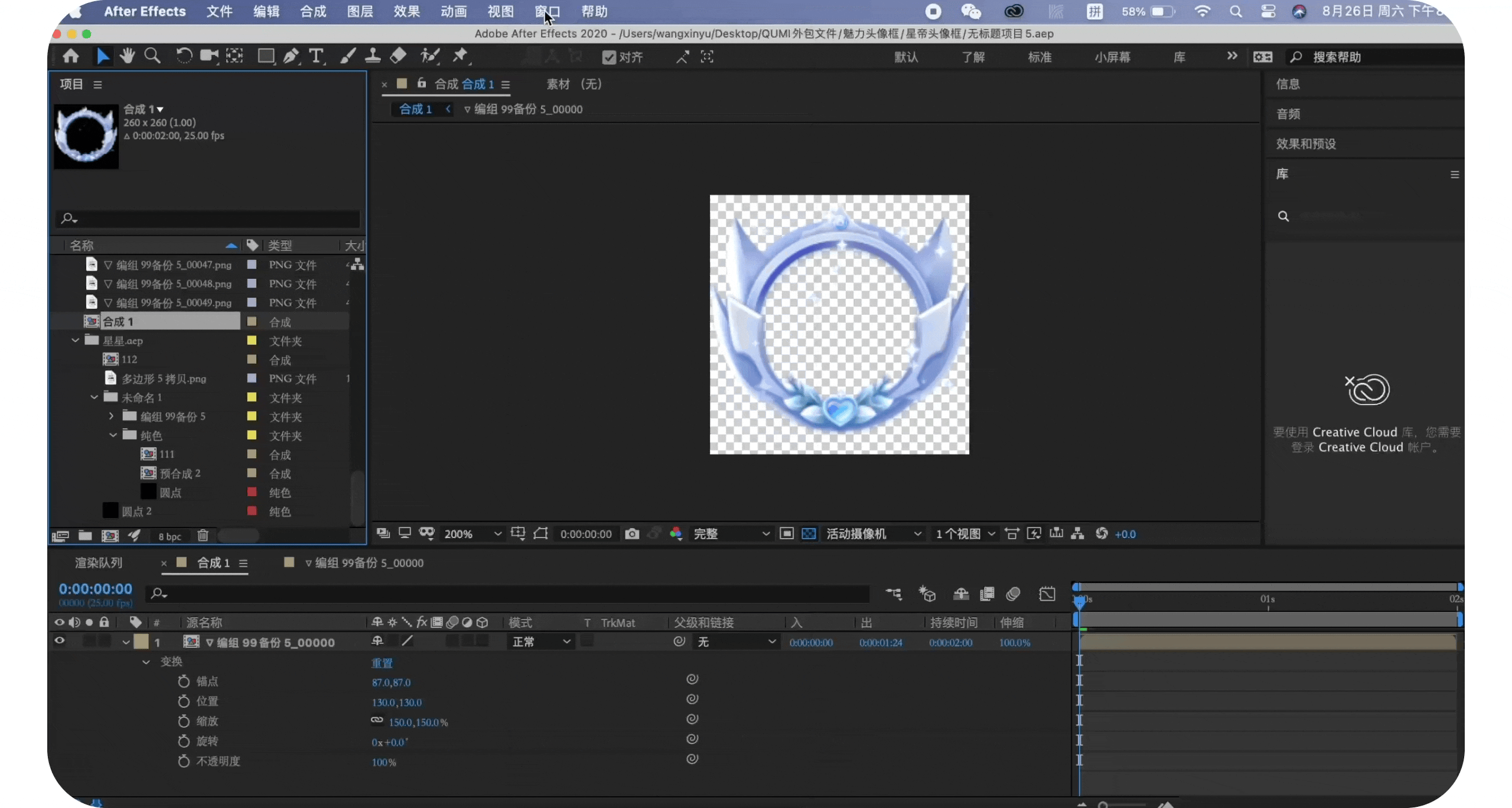This screenshot has width=1512, height=808.
Task: Click yellow label swatch of 星星.aep
Action: 252,341
